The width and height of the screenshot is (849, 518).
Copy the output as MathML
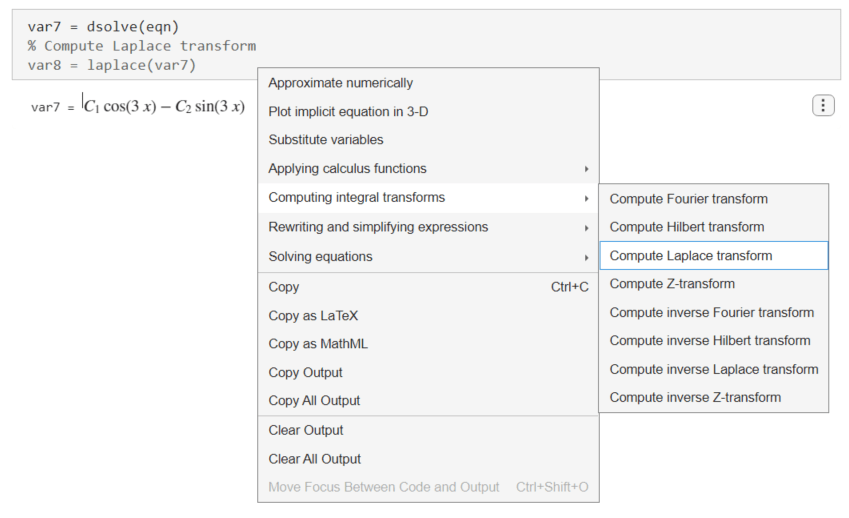click(318, 344)
